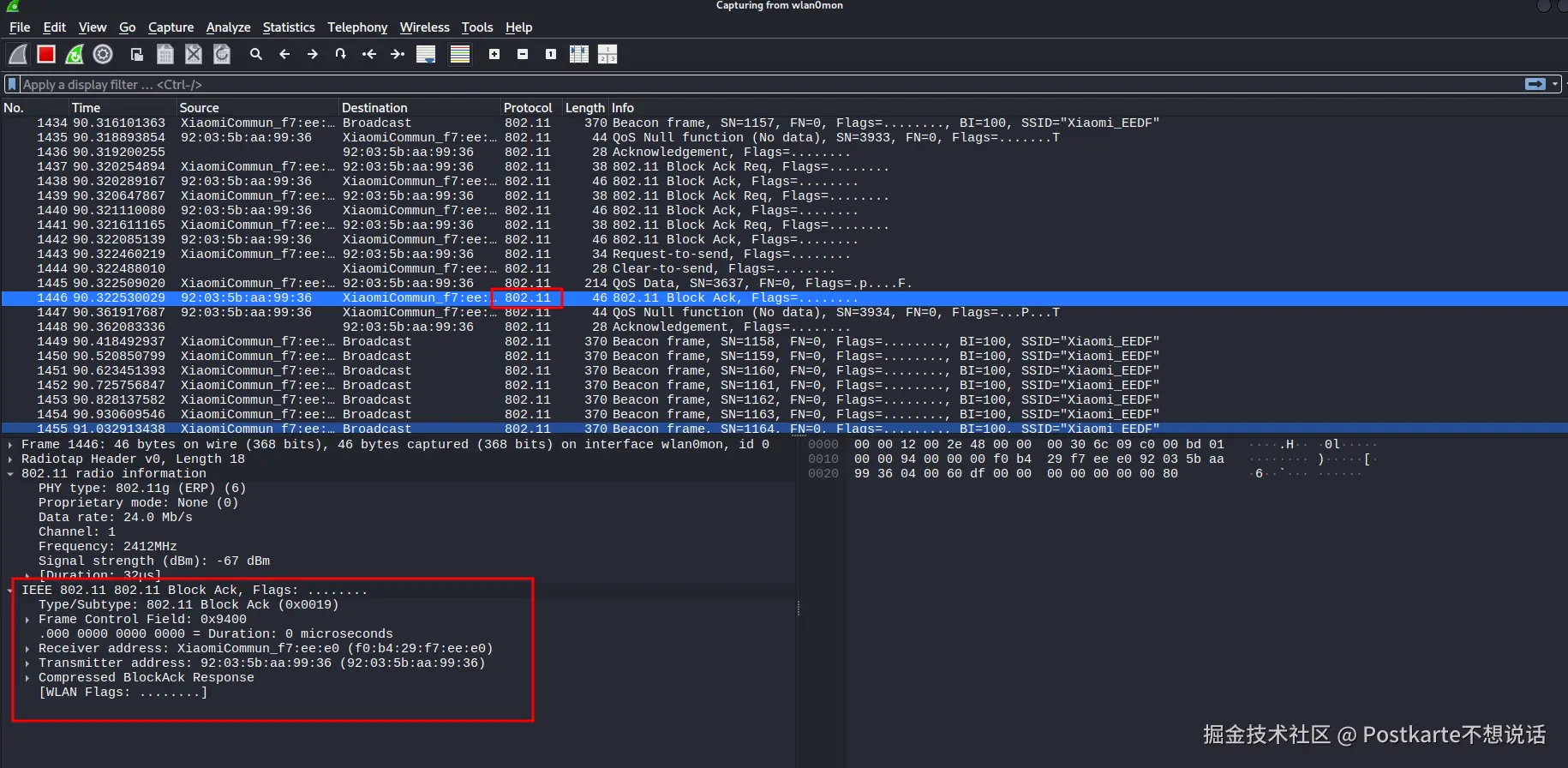Go forward in packet history arrow
Viewport: 1568px width, 768px height.
pos(313,54)
